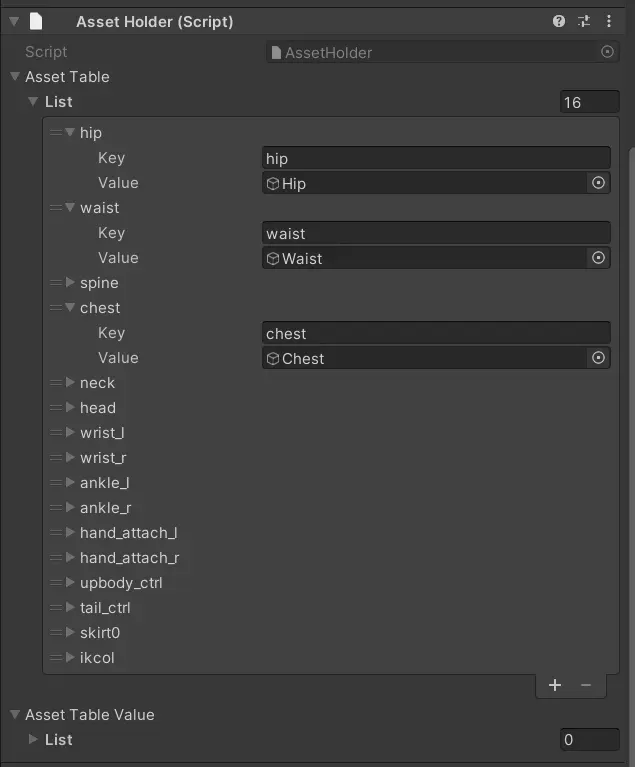Click the Asset Table list size field showing 16
Image resolution: width=635 pixels, height=767 pixels.
590,102
